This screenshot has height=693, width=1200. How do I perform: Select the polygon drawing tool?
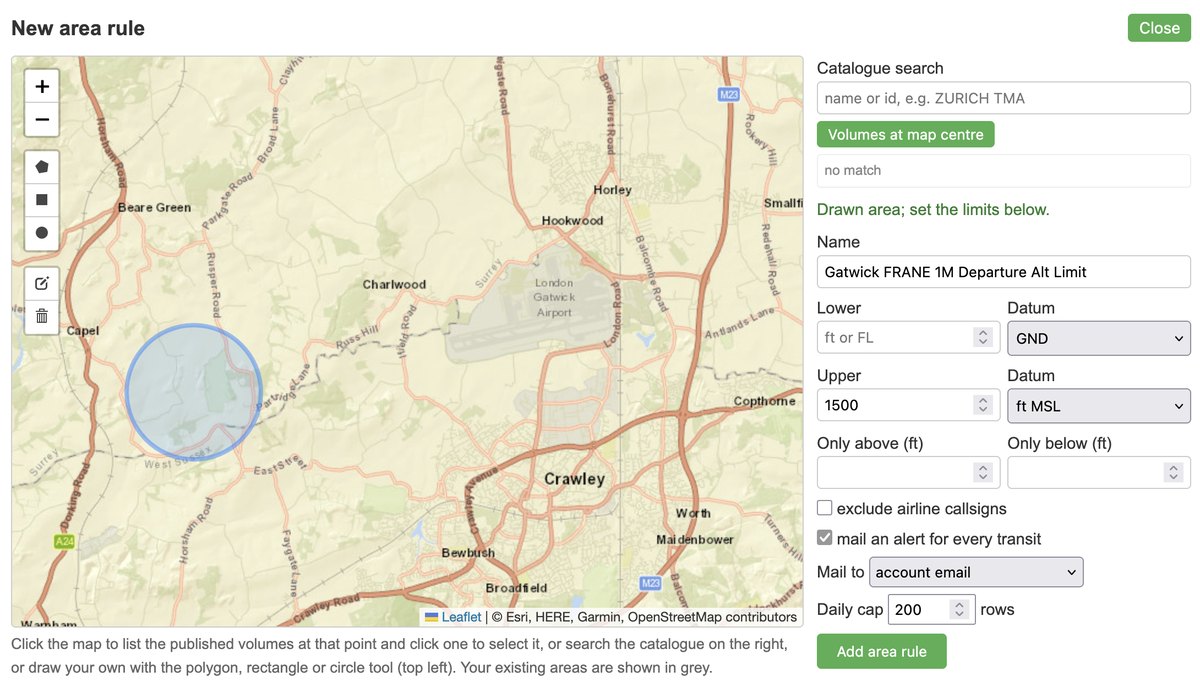42,166
